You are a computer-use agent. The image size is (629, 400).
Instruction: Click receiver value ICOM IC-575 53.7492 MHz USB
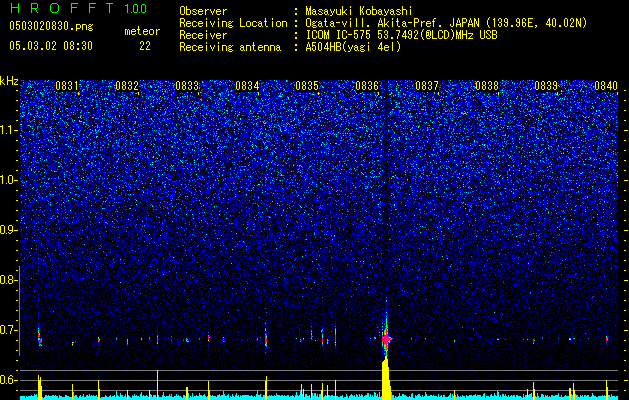(401, 35)
